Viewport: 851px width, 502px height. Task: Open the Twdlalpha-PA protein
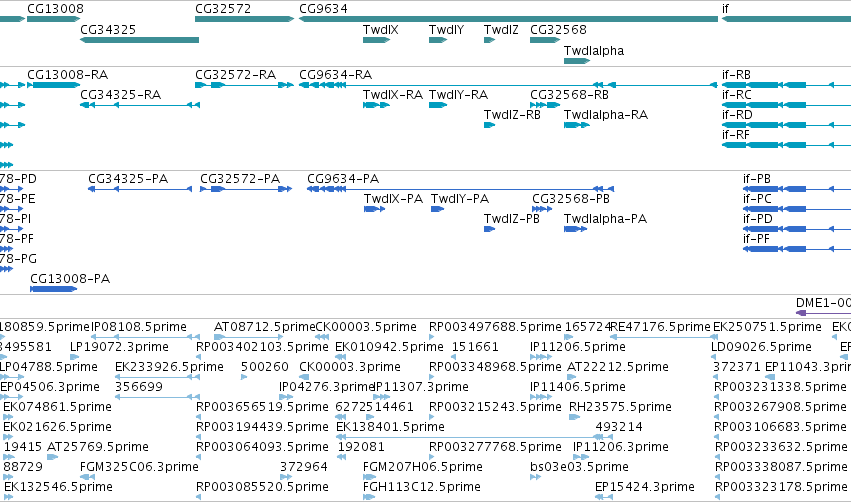575,229
